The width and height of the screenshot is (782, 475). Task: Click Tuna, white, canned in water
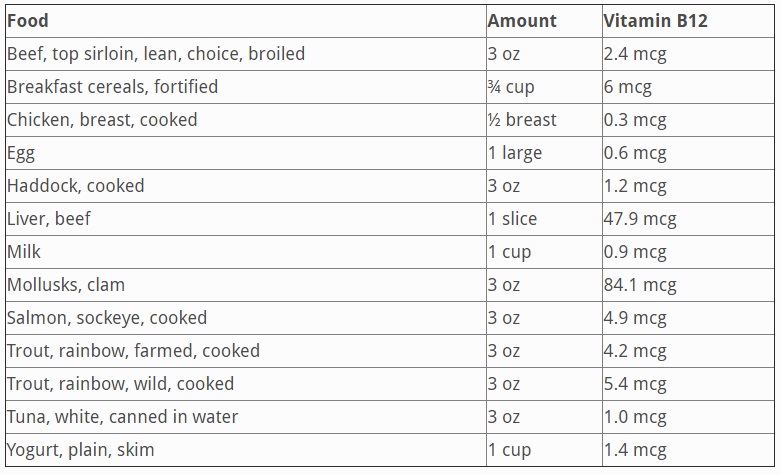pyautogui.click(x=122, y=417)
